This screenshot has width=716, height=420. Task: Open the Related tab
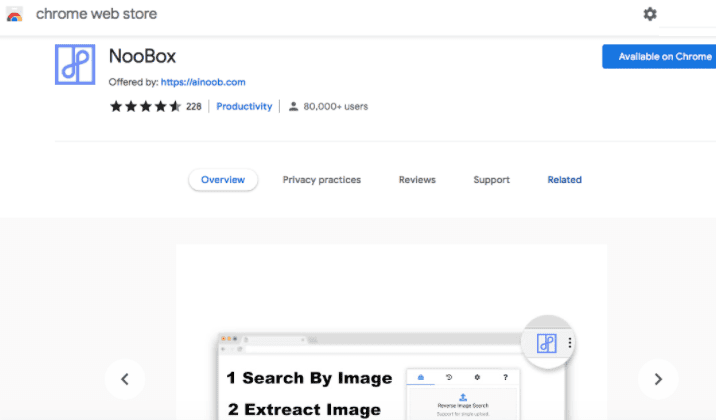tap(564, 180)
